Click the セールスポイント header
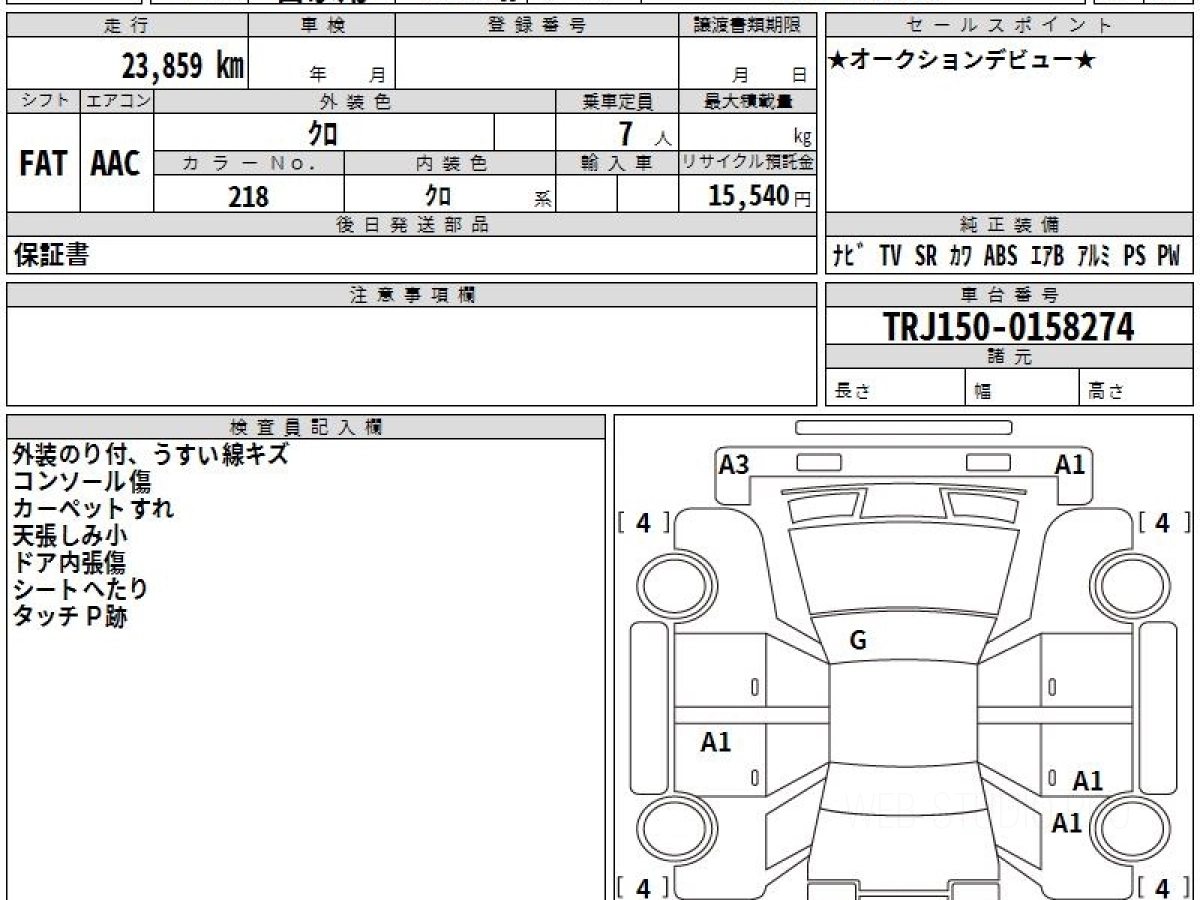Image resolution: width=1200 pixels, height=900 pixels. coord(1010,26)
